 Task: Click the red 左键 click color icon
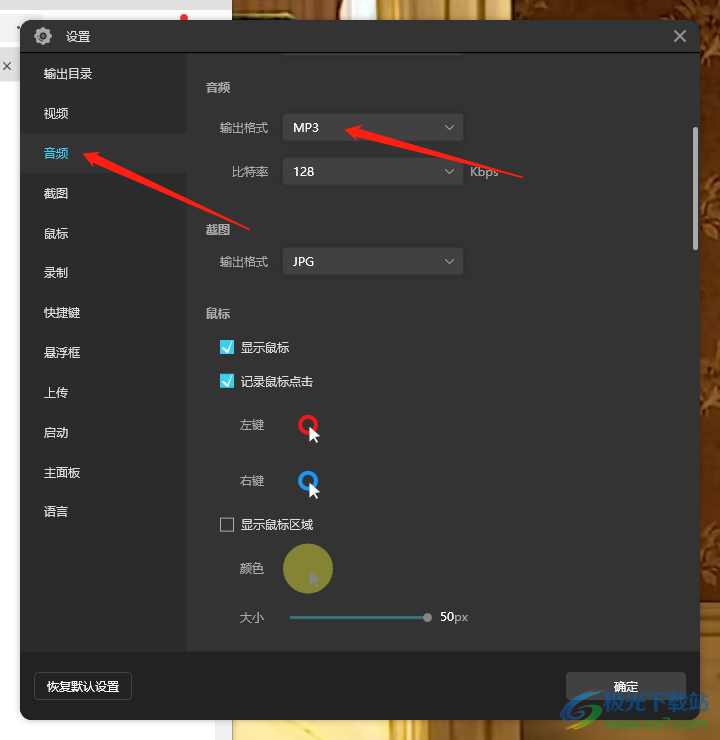click(x=309, y=428)
